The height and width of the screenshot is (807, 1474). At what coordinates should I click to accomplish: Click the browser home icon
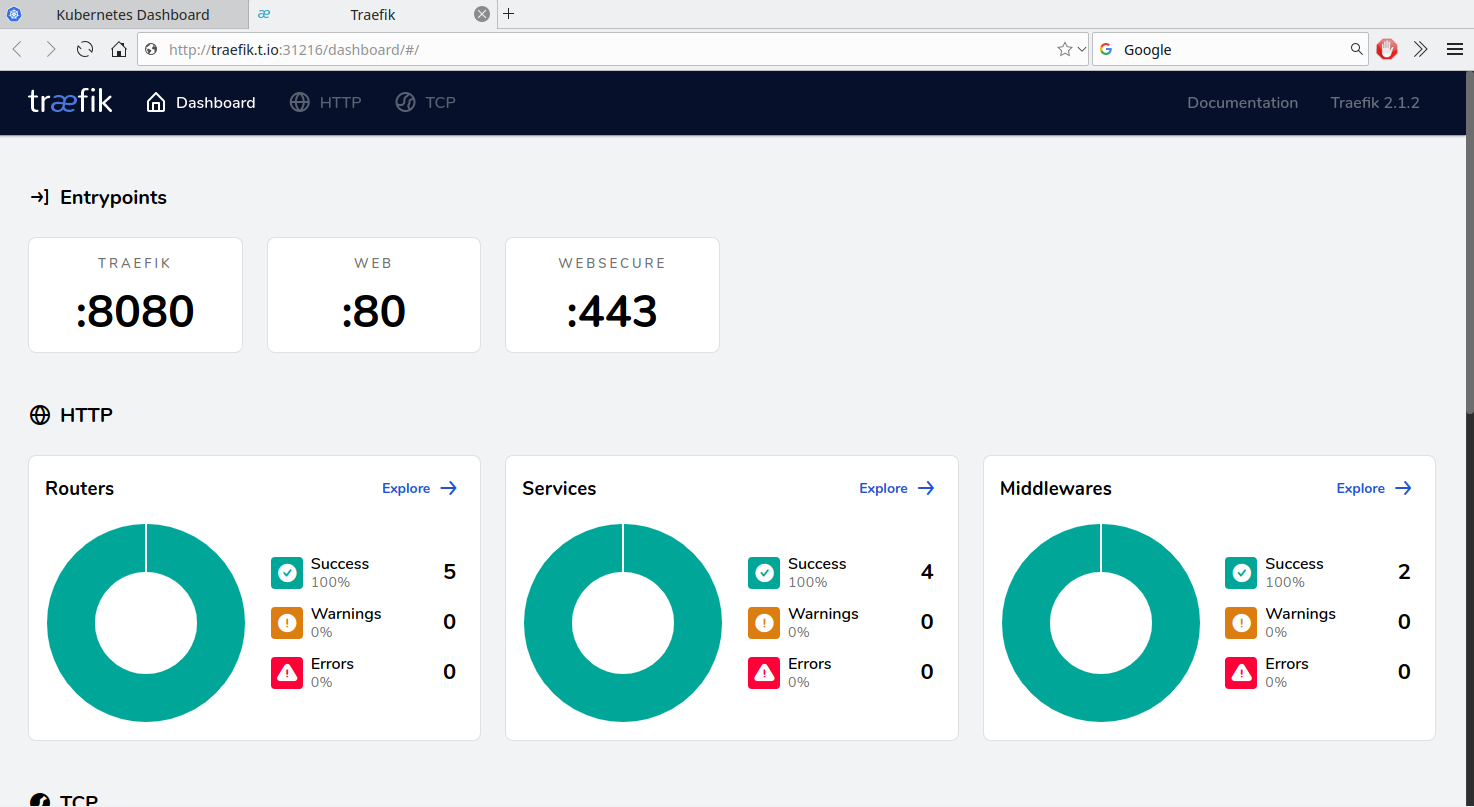(x=119, y=49)
